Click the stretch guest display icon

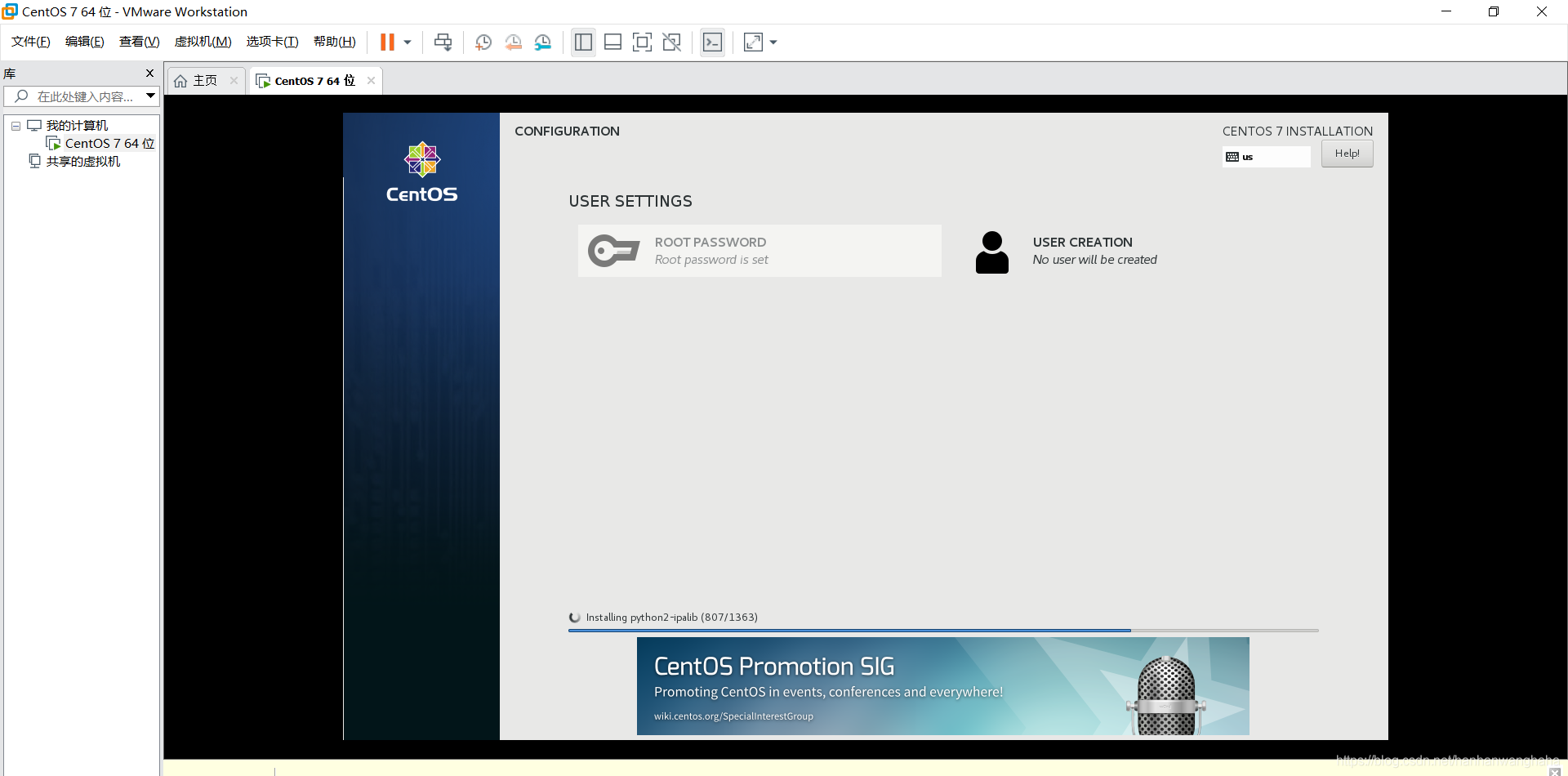[753, 42]
